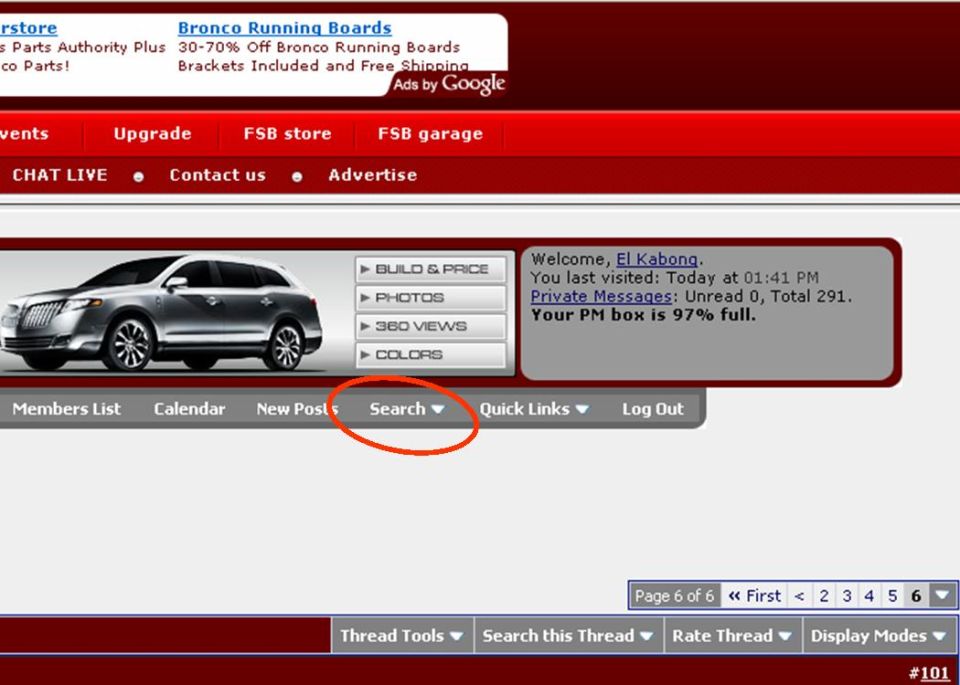Viewport: 960px width, 685px height.
Task: Open the Search dropdown menu
Action: pyautogui.click(x=407, y=409)
